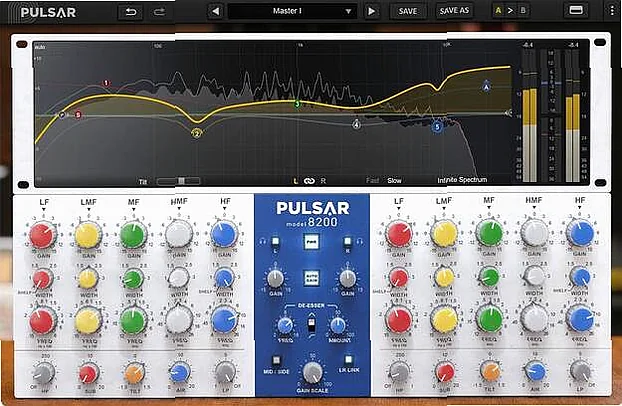The width and height of the screenshot is (622, 406).
Task: Click the window resize icon in top bar
Action: tap(576, 10)
